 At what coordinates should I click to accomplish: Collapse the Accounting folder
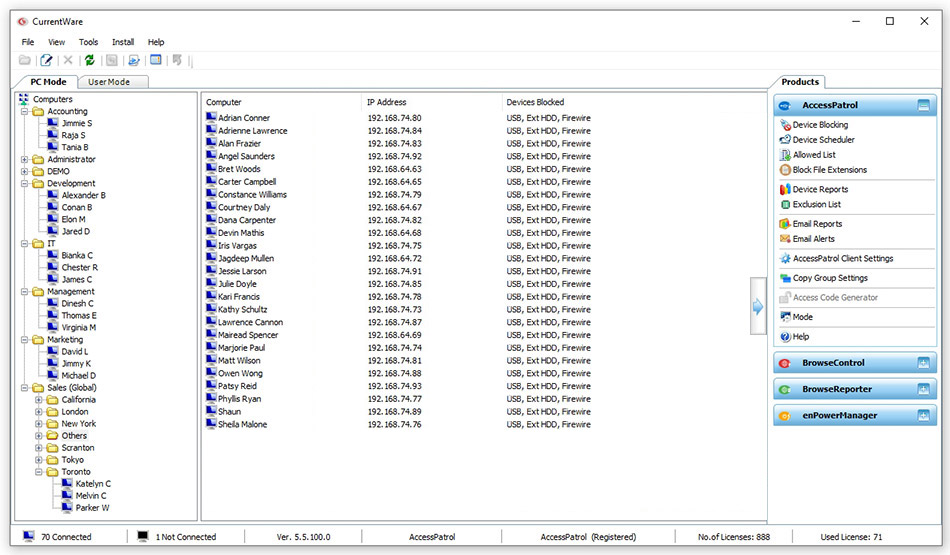pos(24,111)
